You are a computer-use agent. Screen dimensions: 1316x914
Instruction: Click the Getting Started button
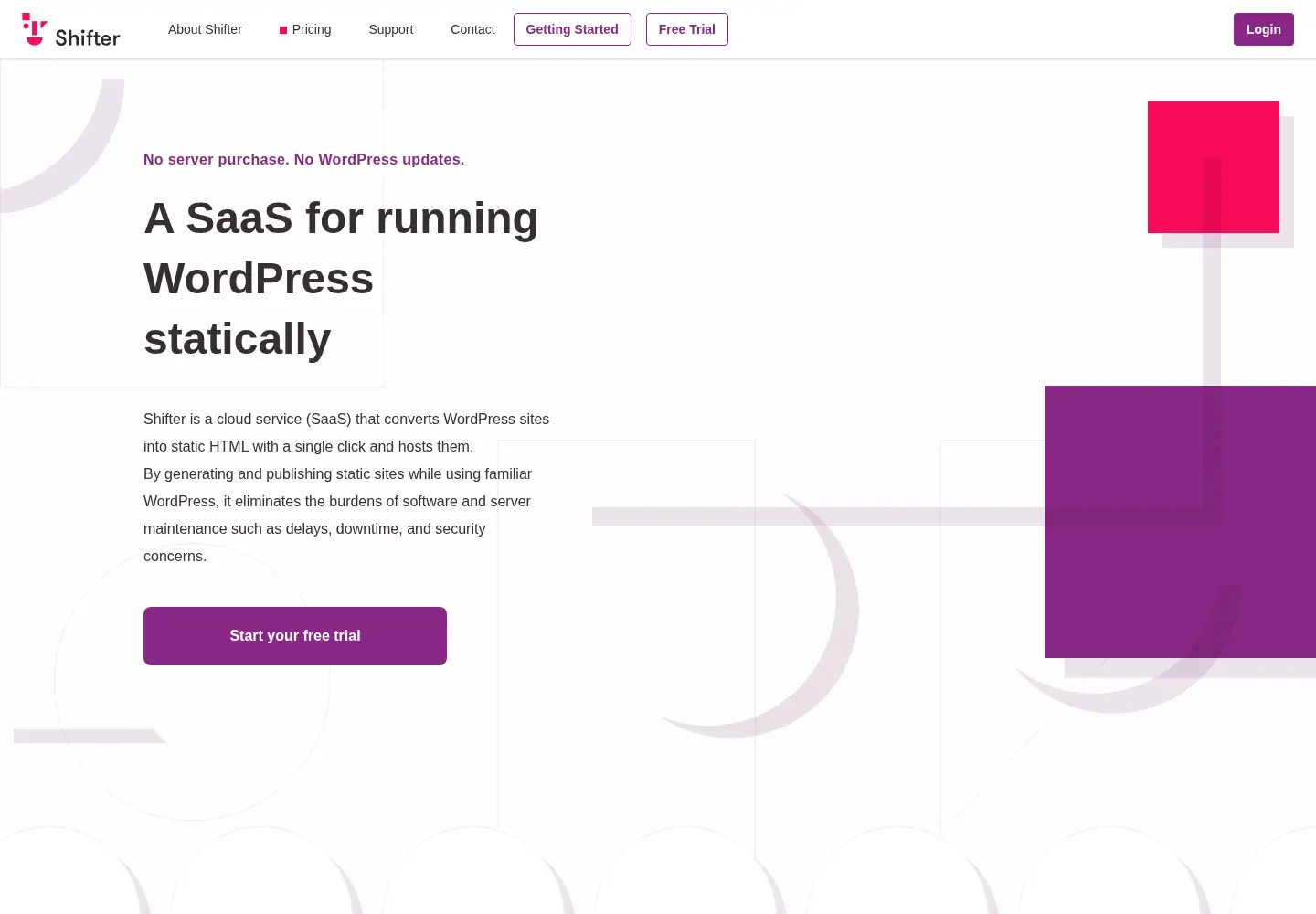pyautogui.click(x=572, y=29)
